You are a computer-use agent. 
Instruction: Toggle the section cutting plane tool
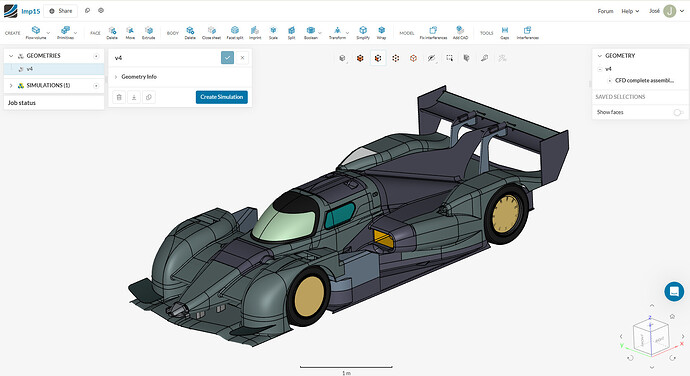tap(466, 58)
